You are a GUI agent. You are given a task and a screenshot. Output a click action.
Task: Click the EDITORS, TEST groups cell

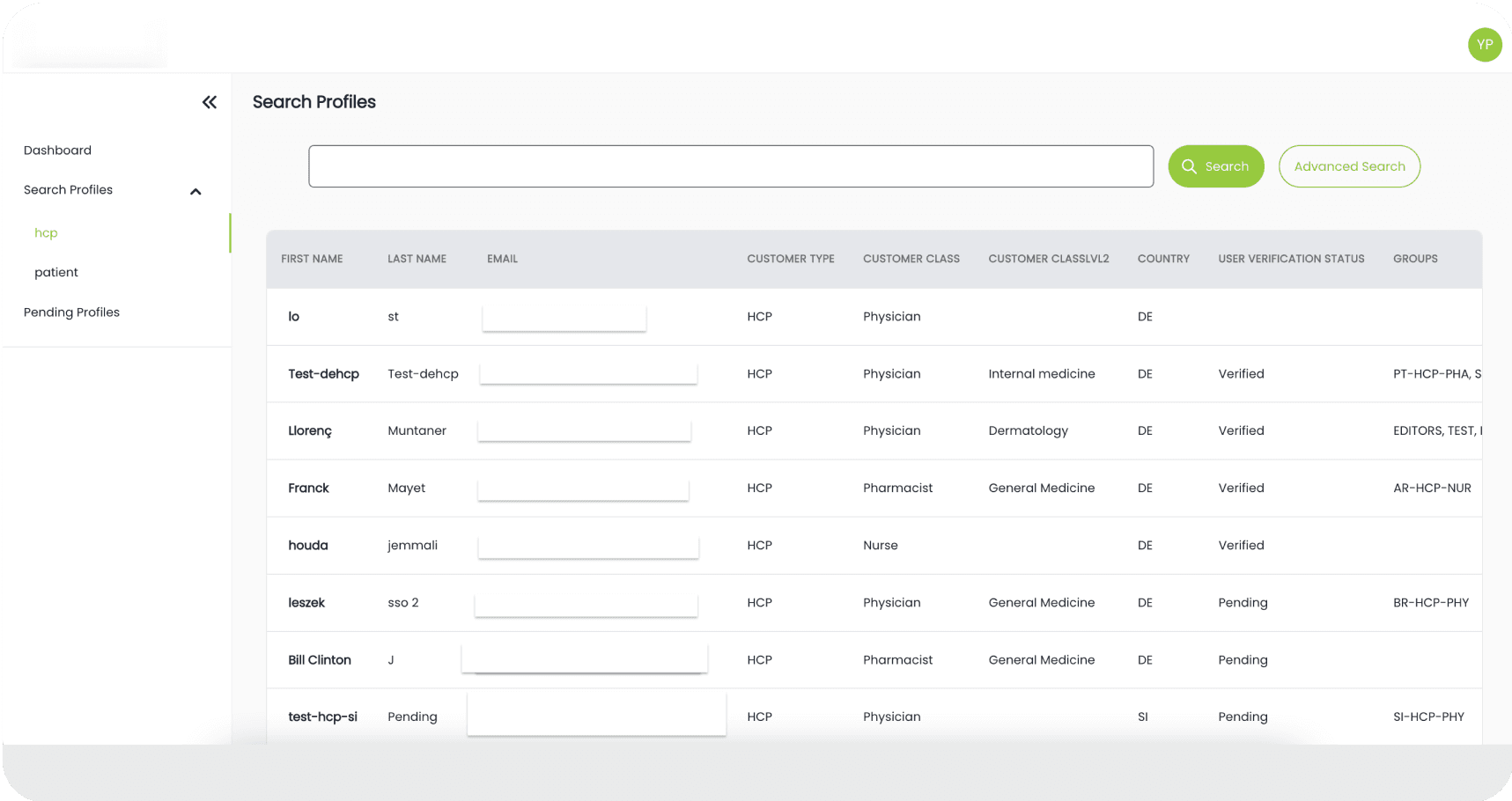[1437, 431]
